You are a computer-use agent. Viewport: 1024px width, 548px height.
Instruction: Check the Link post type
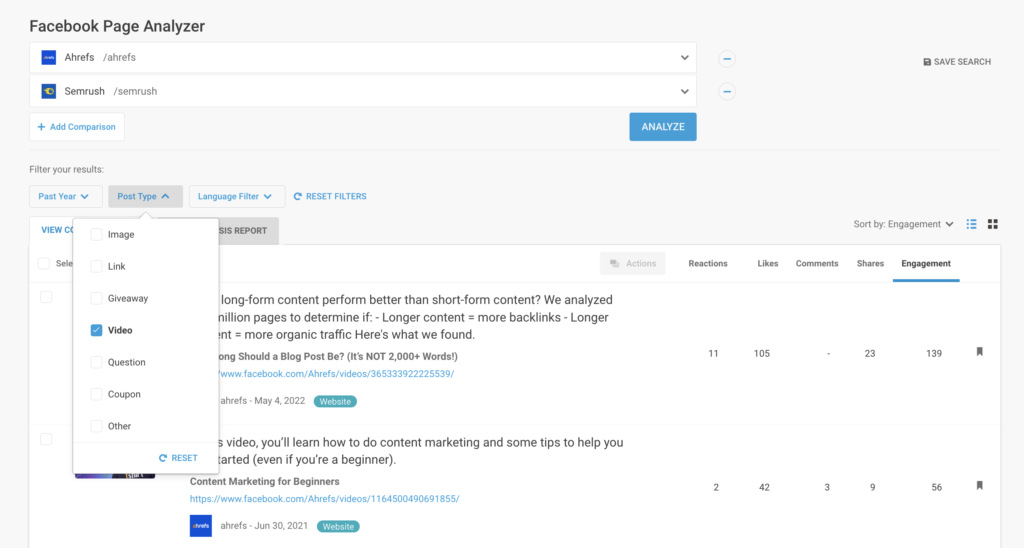(96, 266)
